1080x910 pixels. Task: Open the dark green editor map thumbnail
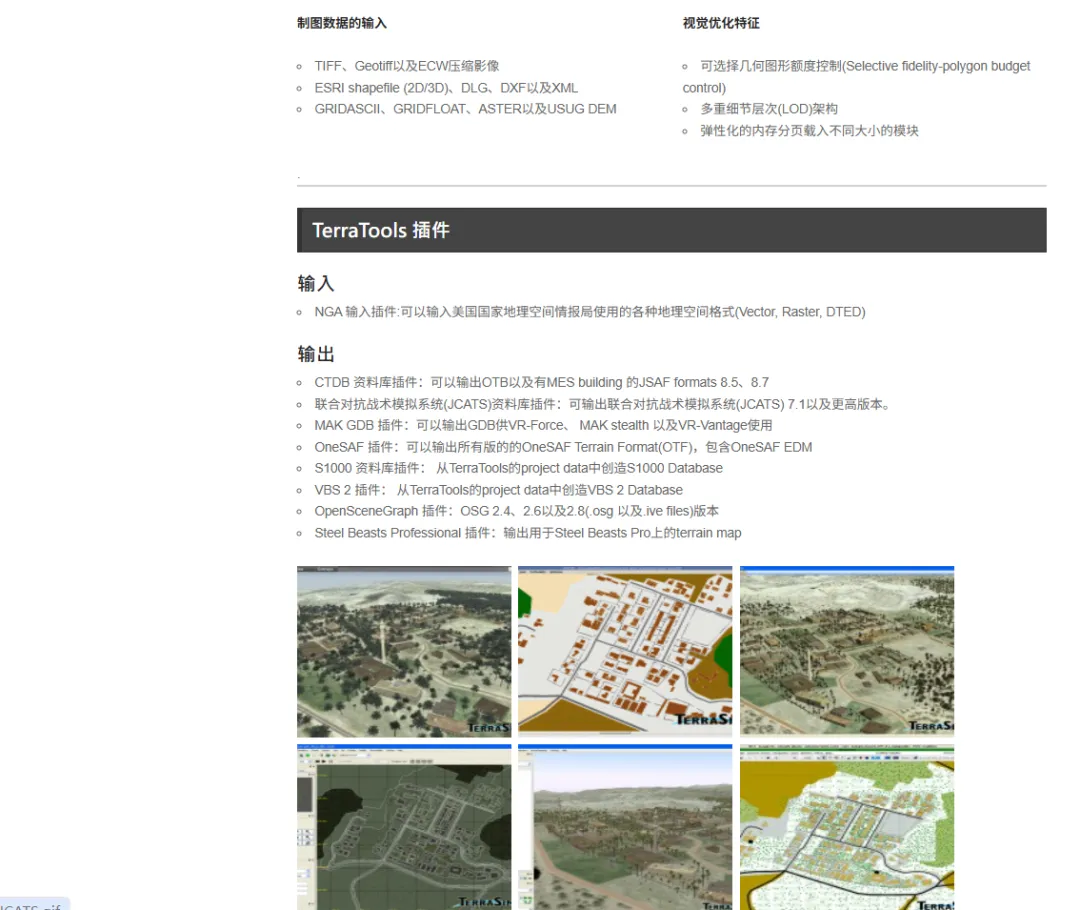point(404,827)
